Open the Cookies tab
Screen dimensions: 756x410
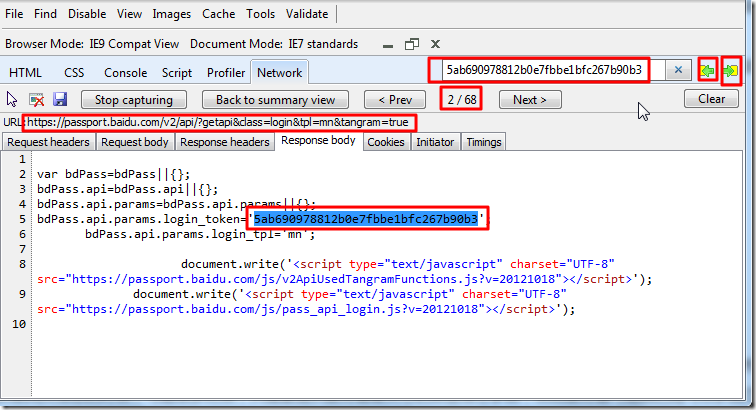tap(386, 142)
